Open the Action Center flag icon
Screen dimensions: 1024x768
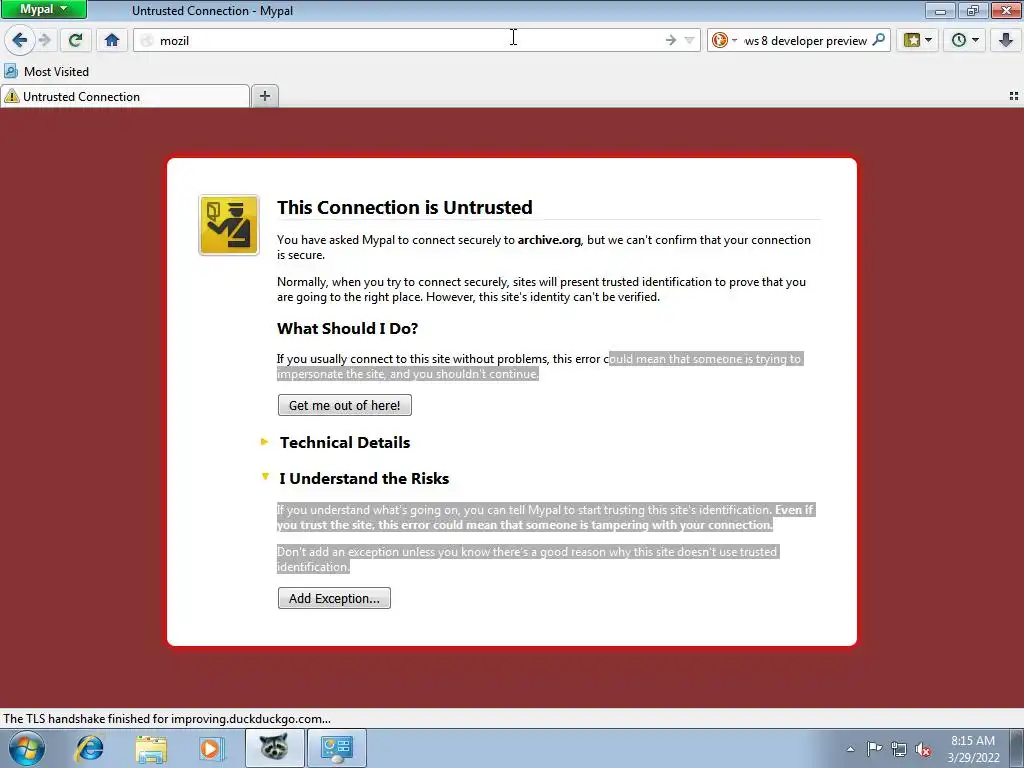coord(874,749)
